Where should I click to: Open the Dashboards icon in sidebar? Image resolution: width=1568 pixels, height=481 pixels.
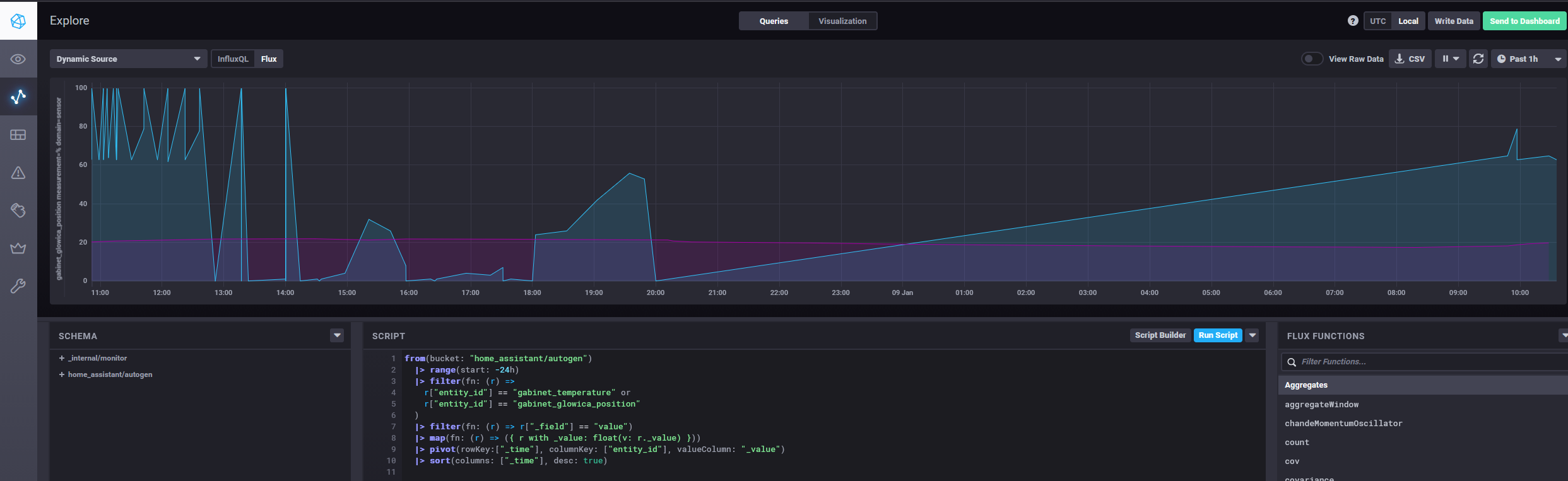pos(18,135)
